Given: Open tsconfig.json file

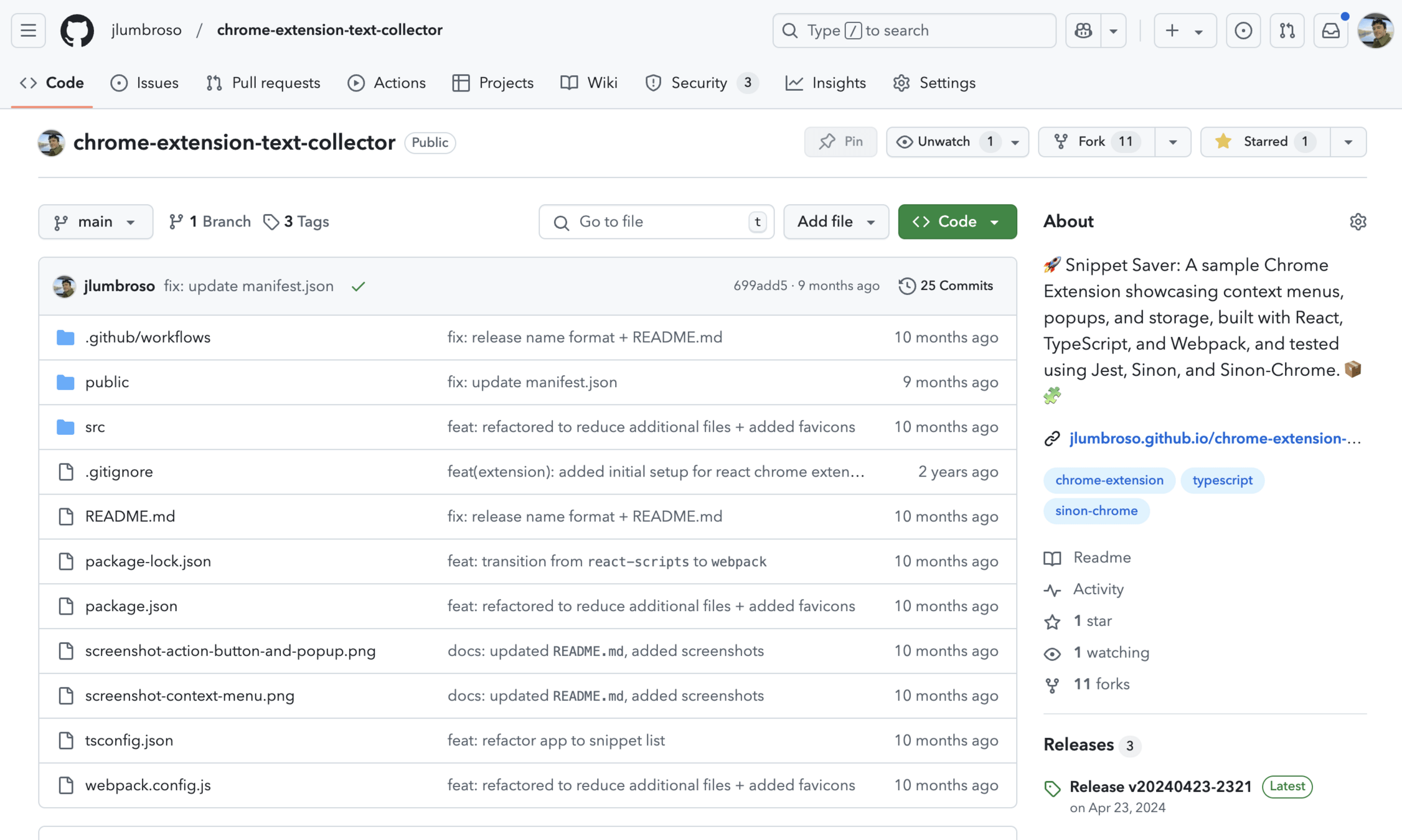Looking at the screenshot, I should (129, 740).
